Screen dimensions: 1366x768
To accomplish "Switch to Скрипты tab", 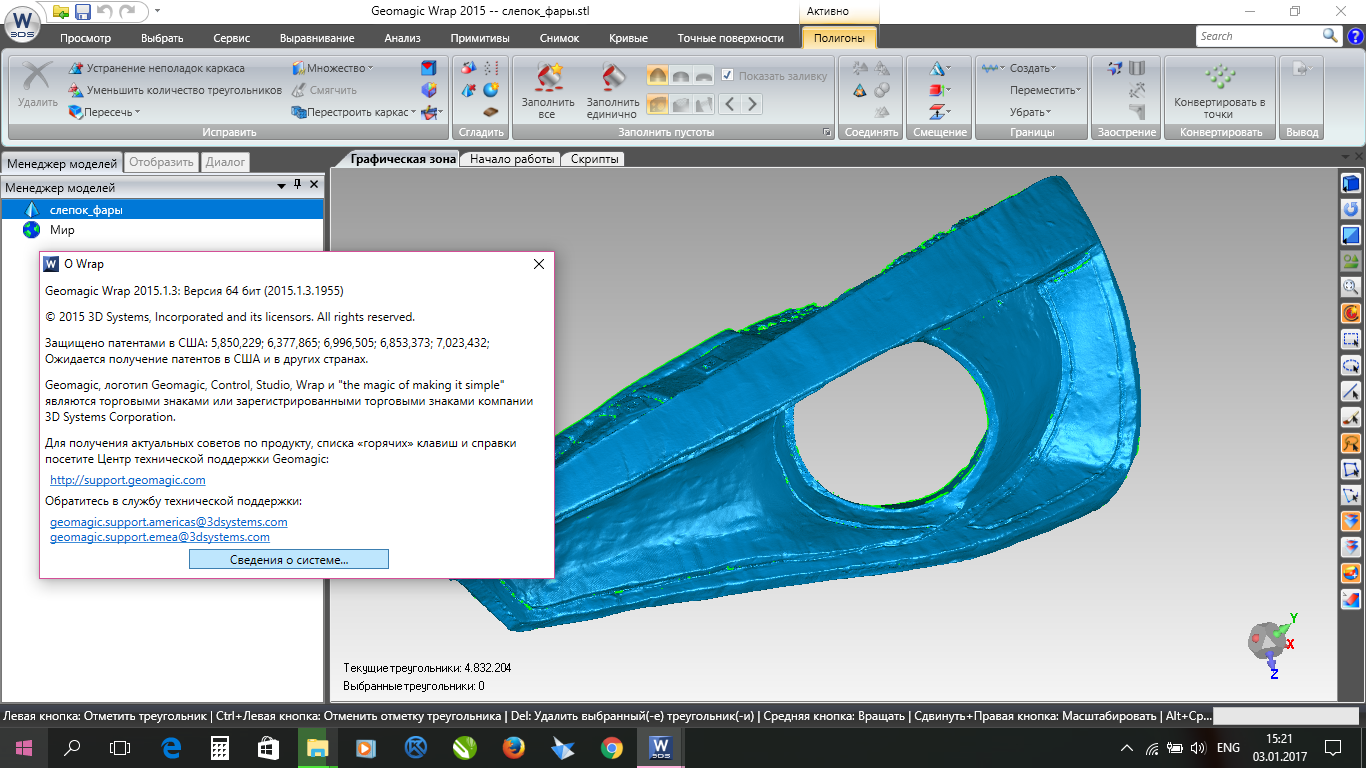I will tap(595, 159).
